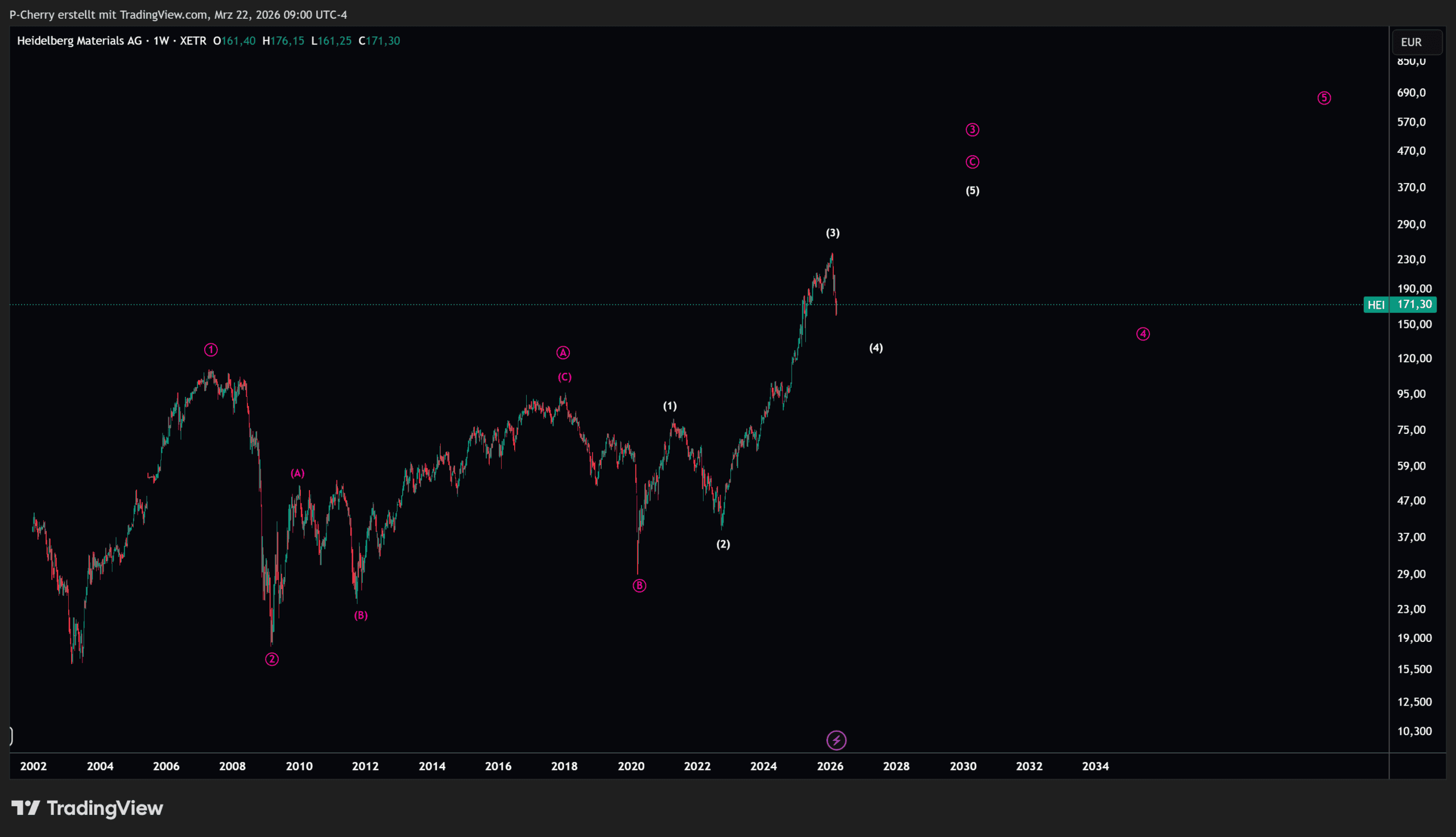Click the pink (B) label near the 2011 low
The image size is (1456, 837).
[361, 616]
